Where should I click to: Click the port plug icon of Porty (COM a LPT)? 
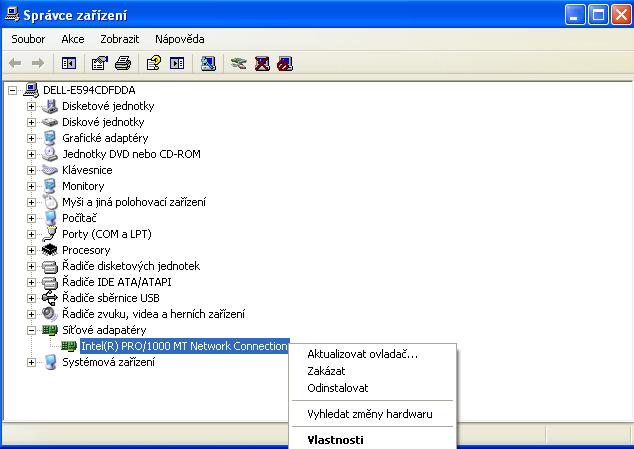[x=50, y=234]
